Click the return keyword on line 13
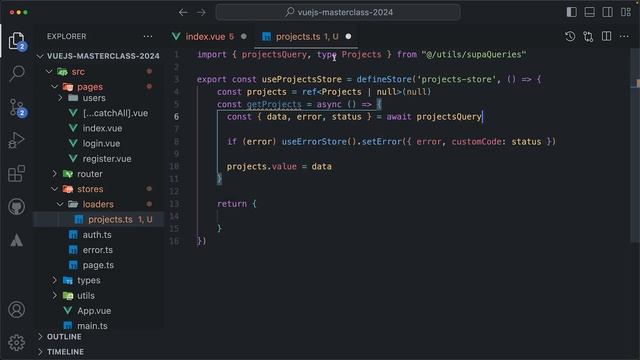 click(232, 204)
